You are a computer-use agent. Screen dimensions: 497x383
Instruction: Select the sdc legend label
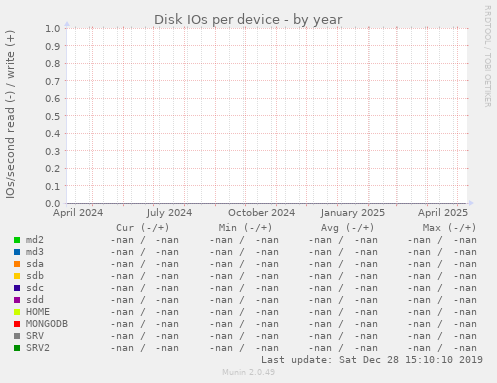click(x=35, y=288)
